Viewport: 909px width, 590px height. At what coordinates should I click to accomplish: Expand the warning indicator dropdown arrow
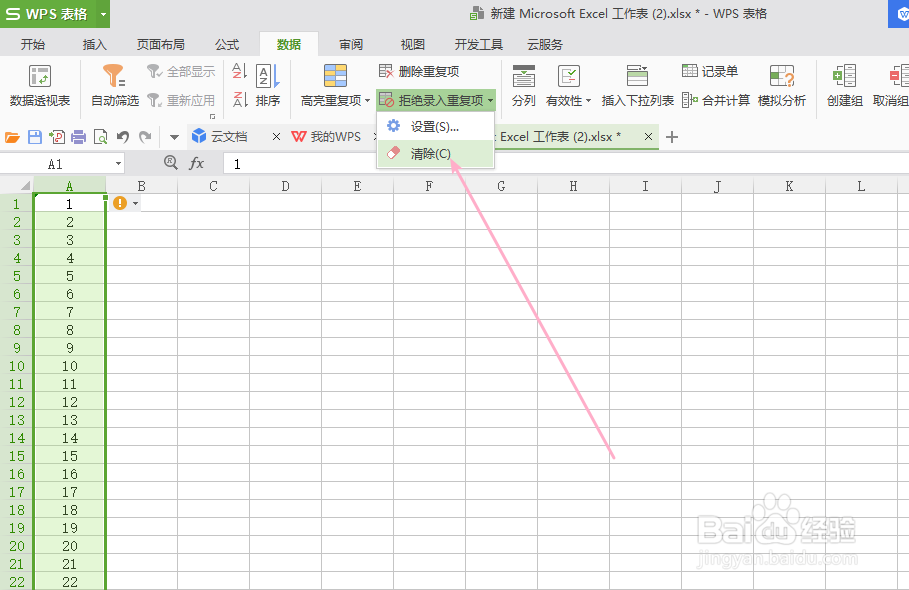pyautogui.click(x=135, y=203)
